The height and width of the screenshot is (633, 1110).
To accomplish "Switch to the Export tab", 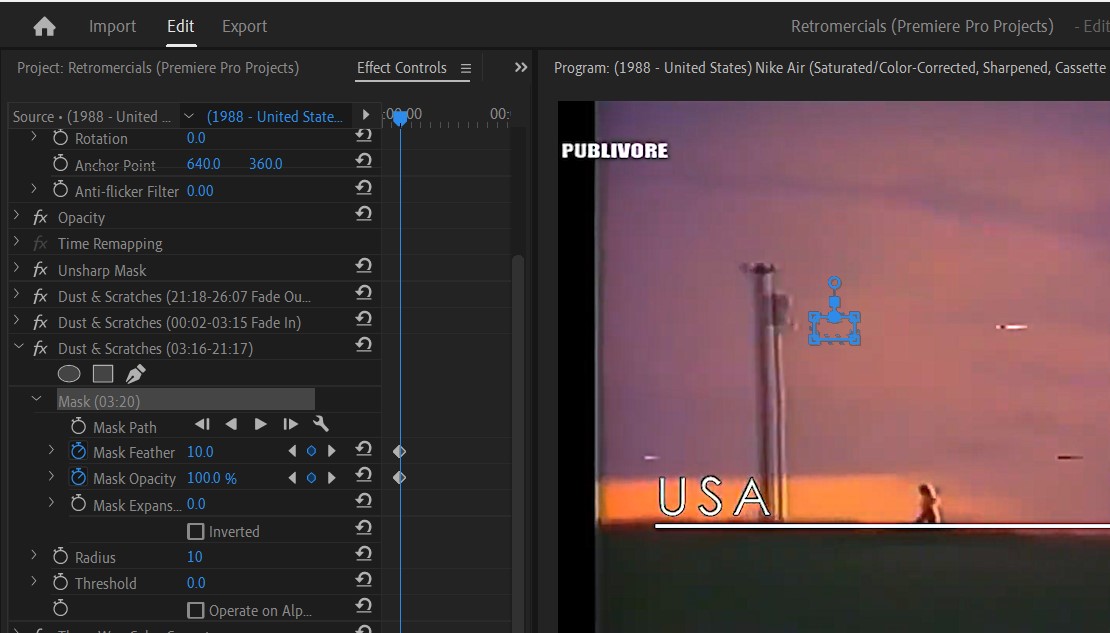I will point(244,26).
